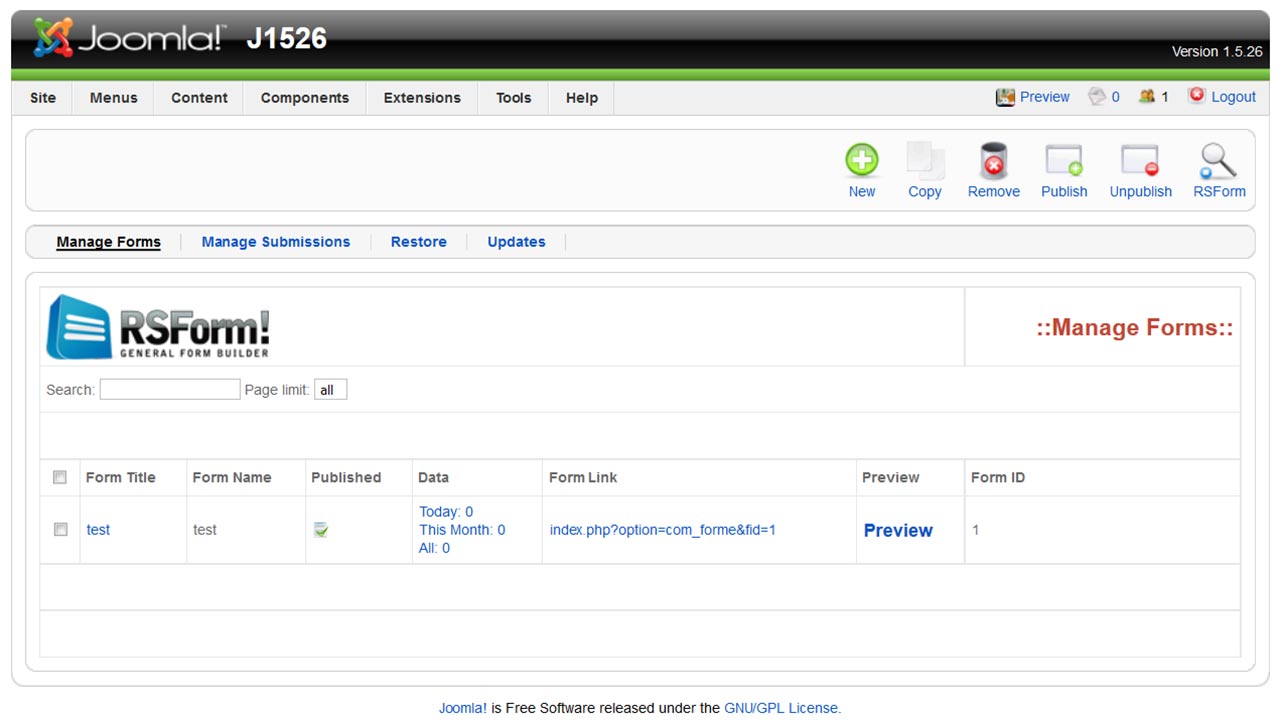Screen dimensions: 1280x720
Task: Click the Form ID cell value 1
Action: pos(976,530)
